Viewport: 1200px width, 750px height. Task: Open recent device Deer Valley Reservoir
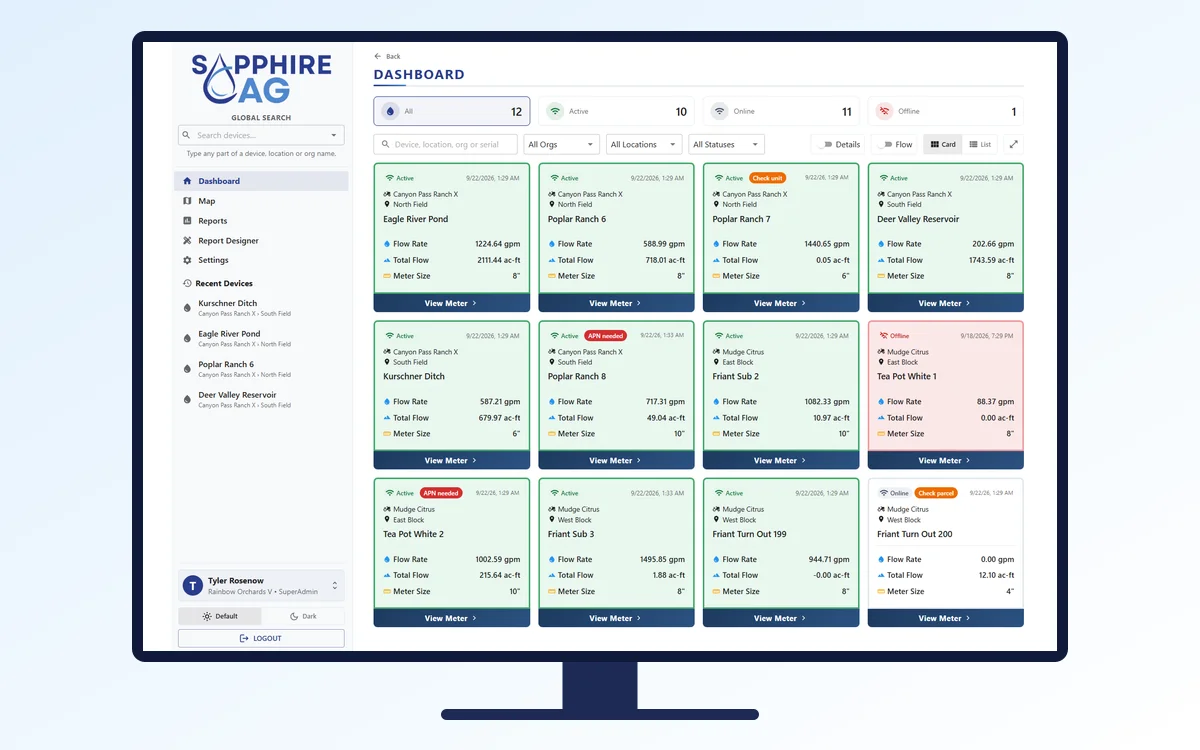pos(261,399)
